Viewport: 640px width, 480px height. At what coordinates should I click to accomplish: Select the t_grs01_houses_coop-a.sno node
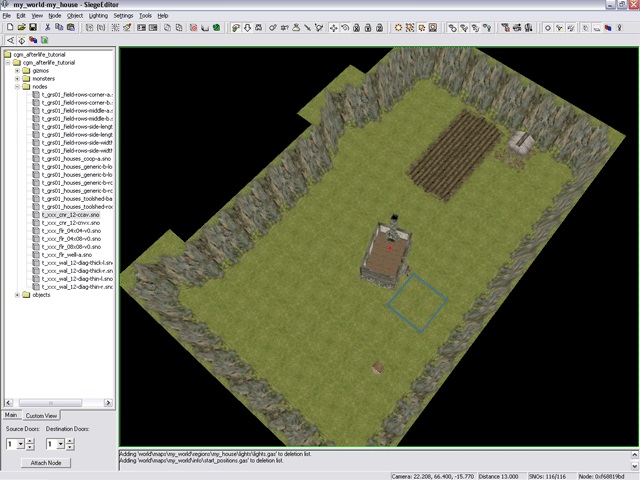pos(76,159)
